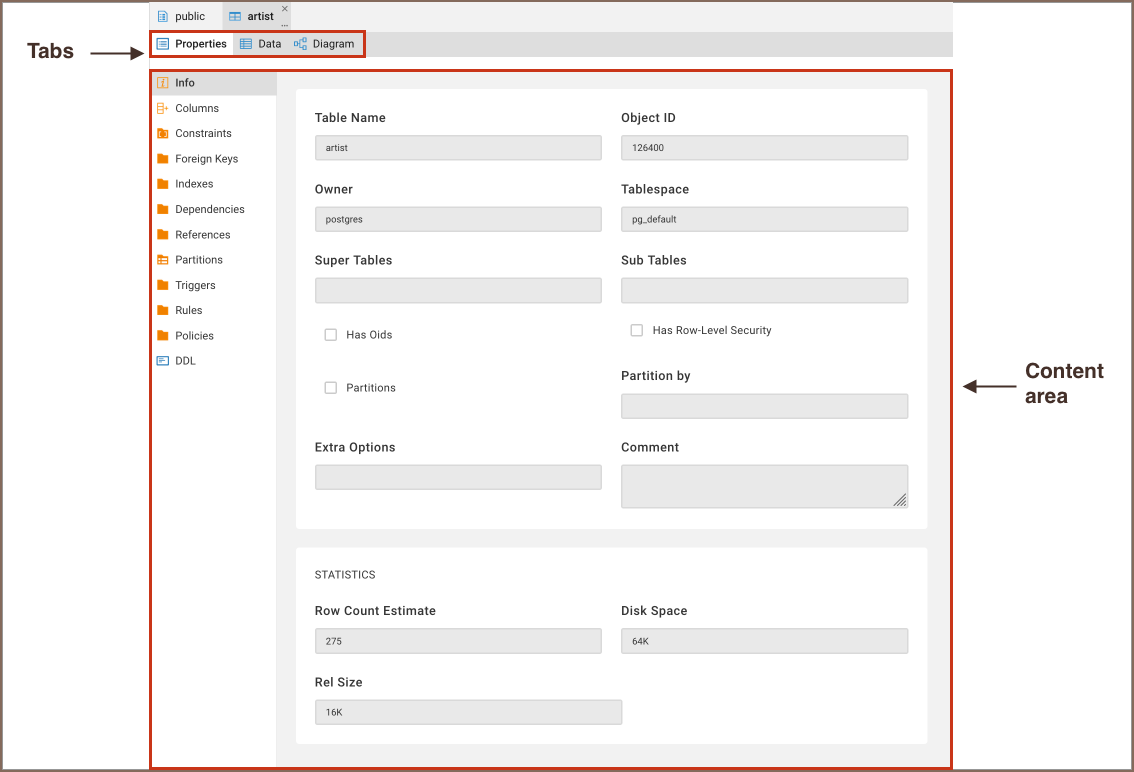This screenshot has height=772, width=1134.
Task: Select the Foreign Keys folder icon
Action: coord(162,159)
